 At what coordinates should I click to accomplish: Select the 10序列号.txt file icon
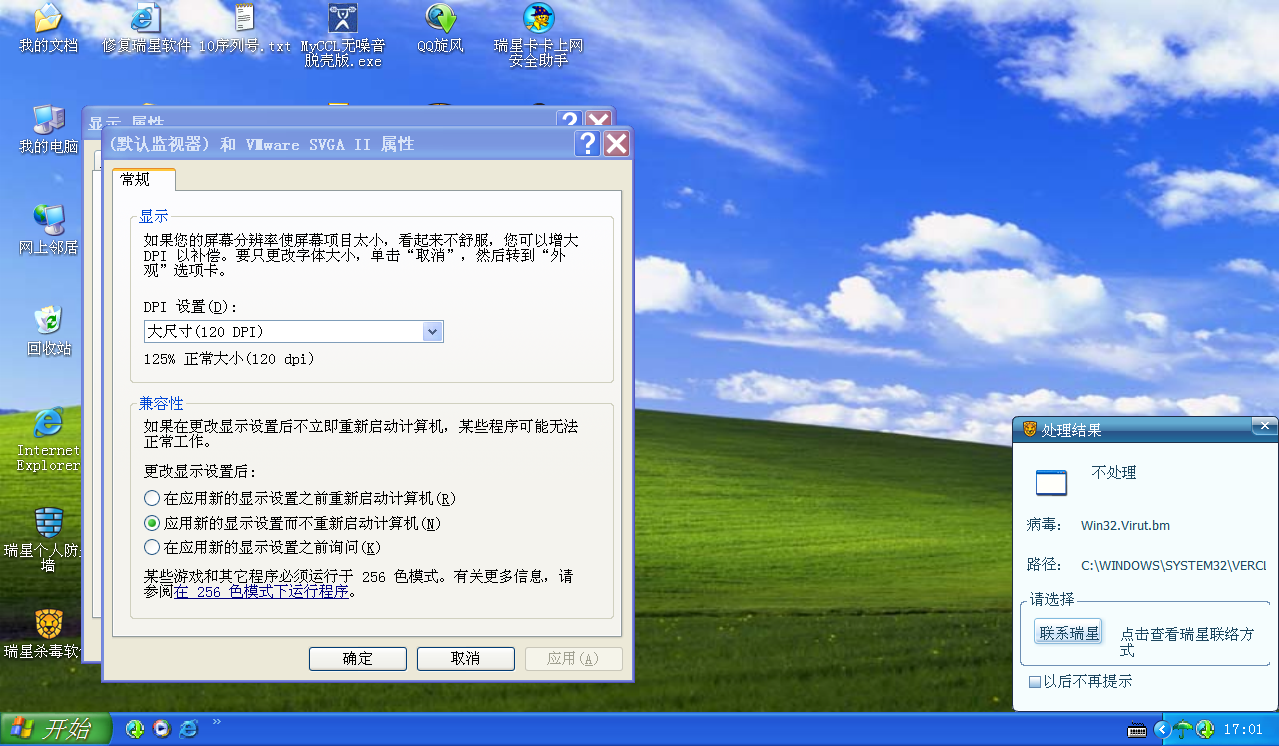tap(245, 28)
